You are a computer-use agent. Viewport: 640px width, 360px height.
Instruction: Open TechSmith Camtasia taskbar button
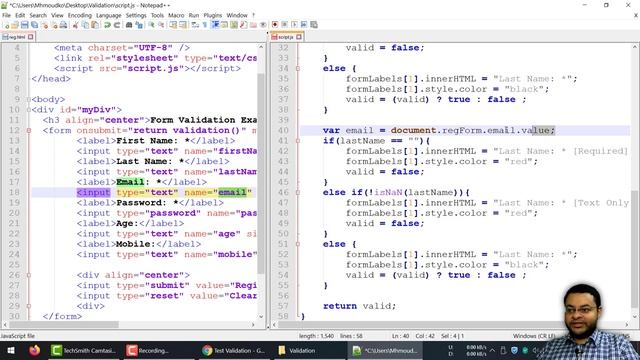coord(84,351)
